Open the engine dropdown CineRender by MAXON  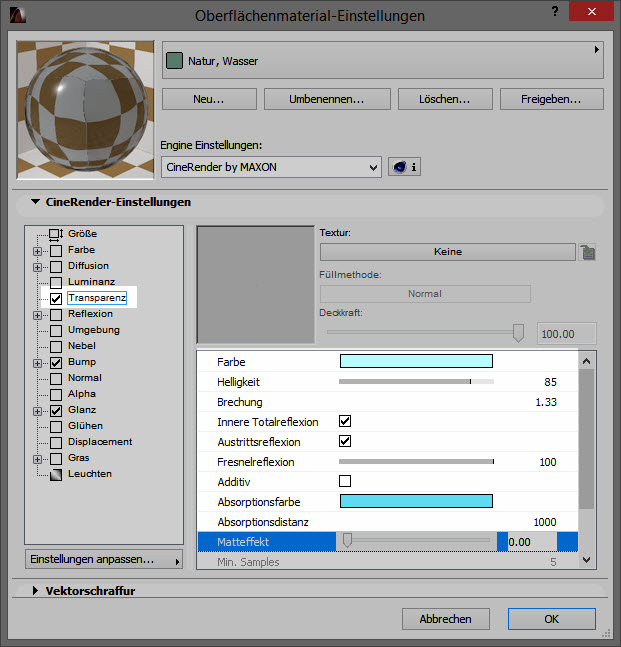tap(271, 167)
